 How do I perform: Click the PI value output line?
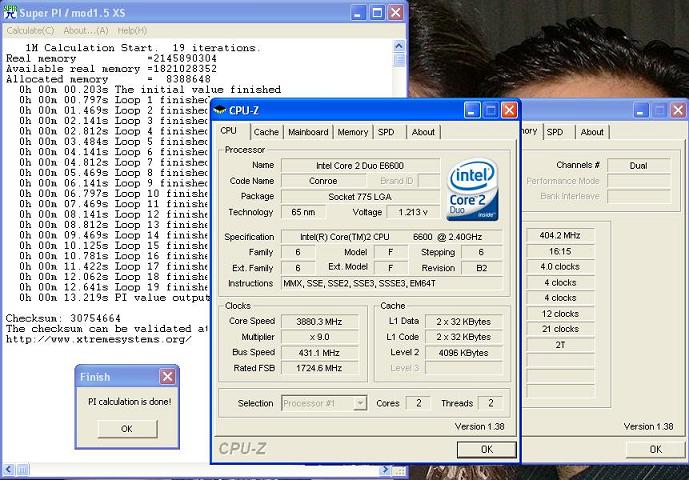pyautogui.click(x=115, y=298)
